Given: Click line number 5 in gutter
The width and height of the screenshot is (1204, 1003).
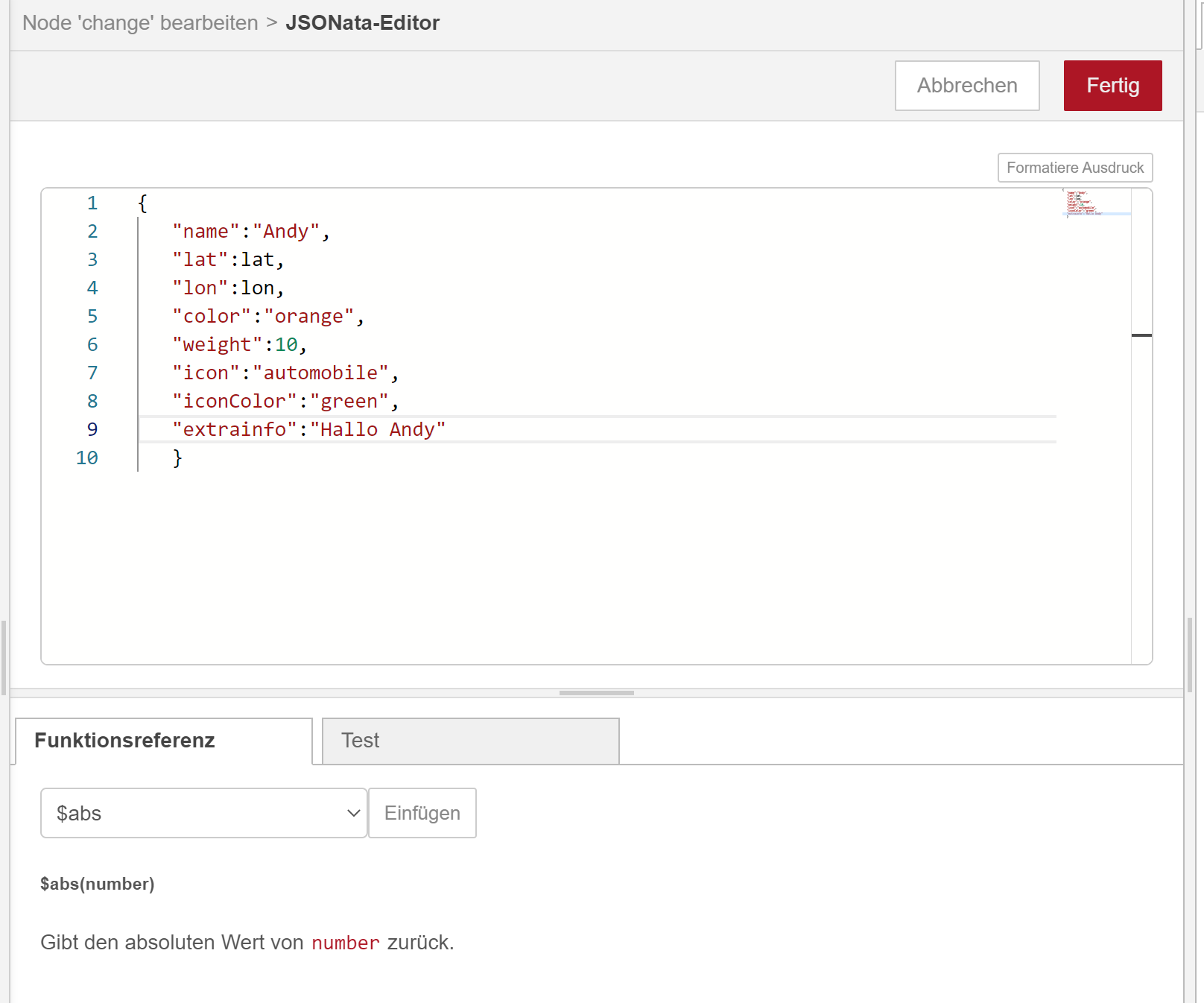Looking at the screenshot, I should click(92, 316).
